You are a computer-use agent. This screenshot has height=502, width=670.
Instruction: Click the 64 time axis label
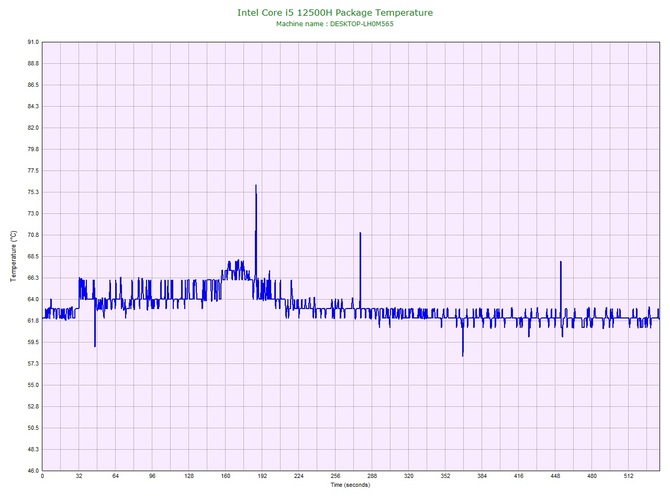click(x=115, y=476)
